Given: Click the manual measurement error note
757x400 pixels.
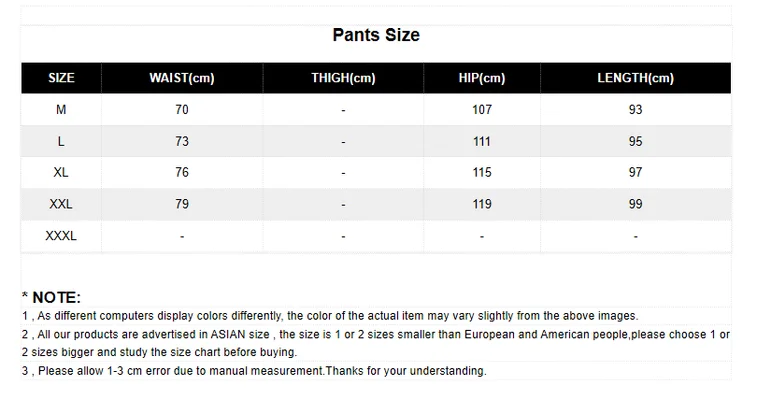Looking at the screenshot, I should [254, 371].
